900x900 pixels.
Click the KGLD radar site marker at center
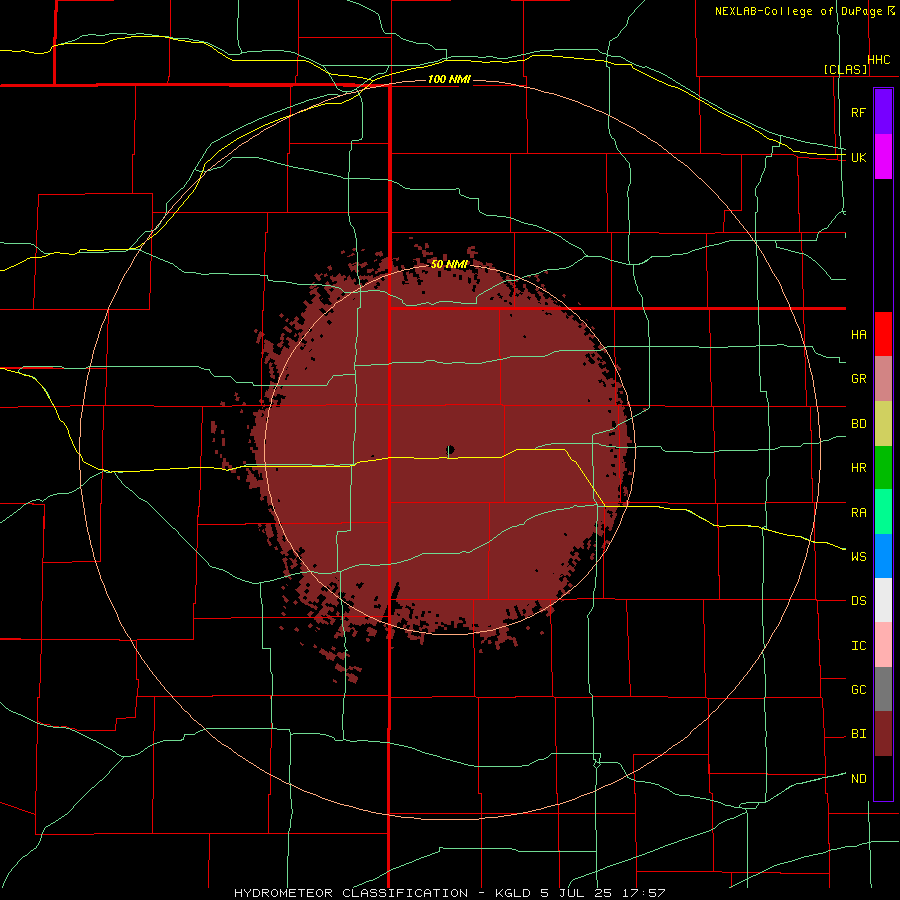(x=451, y=449)
